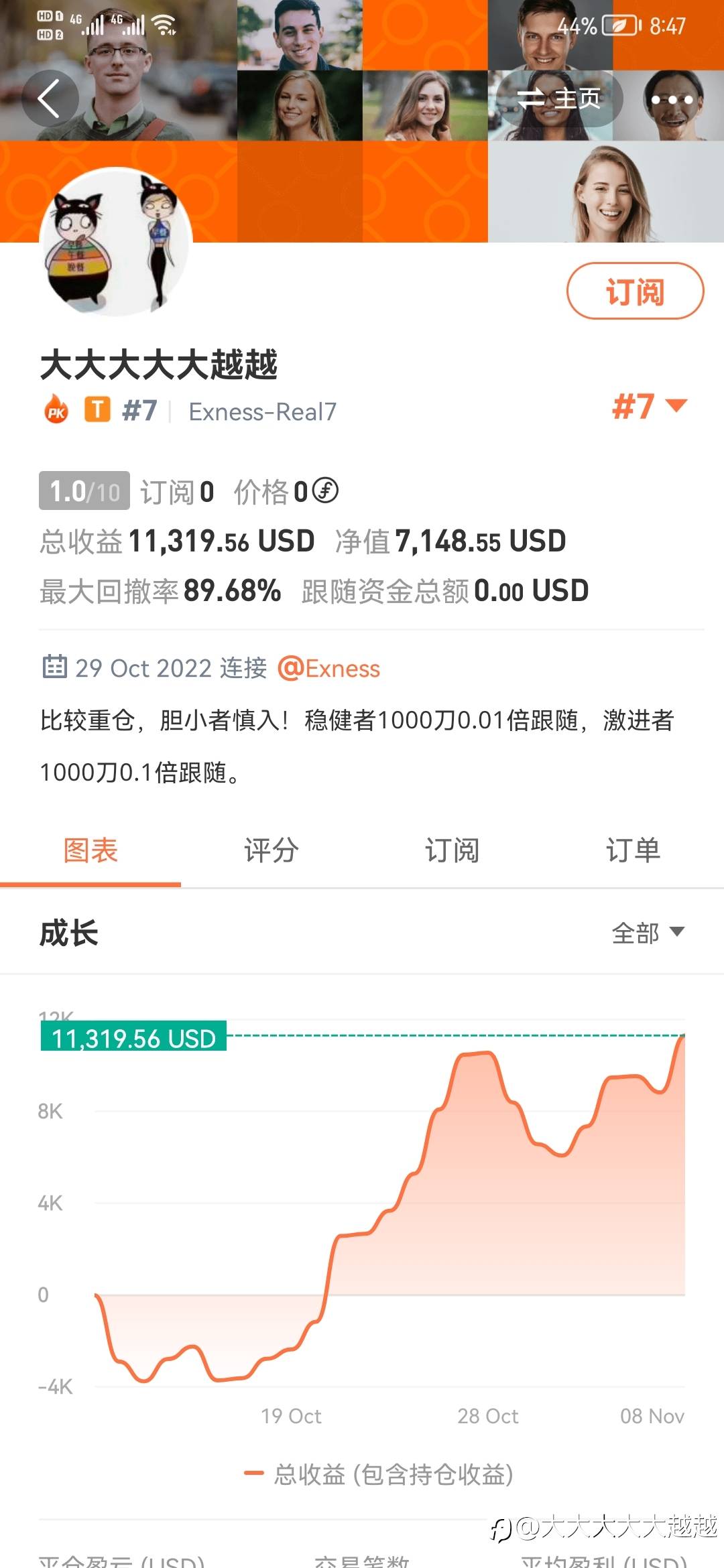Viewport: 724px width, 1568px height.
Task: Open the 订单 orders tab
Action: coord(633,851)
